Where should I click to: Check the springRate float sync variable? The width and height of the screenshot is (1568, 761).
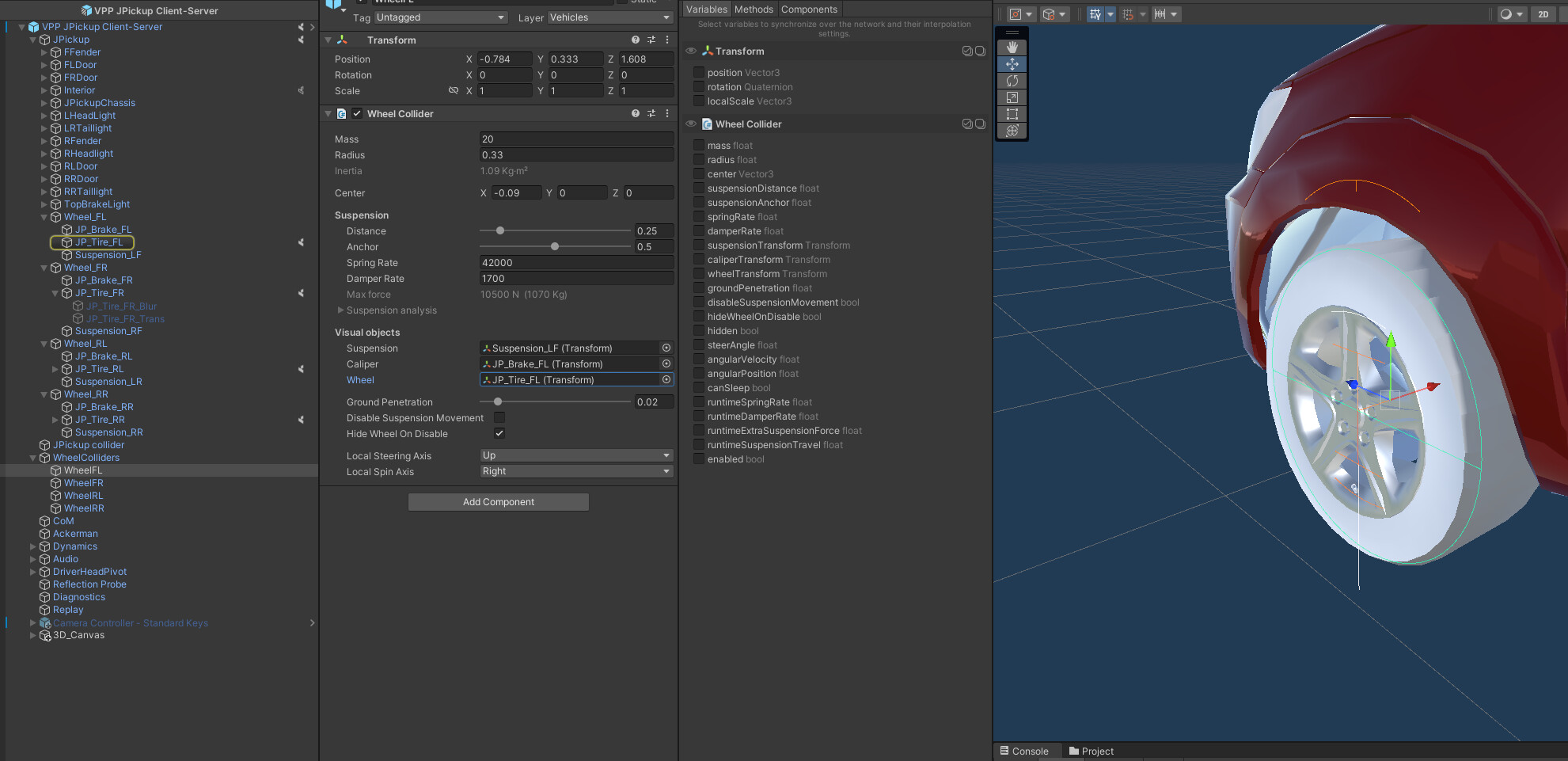pos(699,217)
